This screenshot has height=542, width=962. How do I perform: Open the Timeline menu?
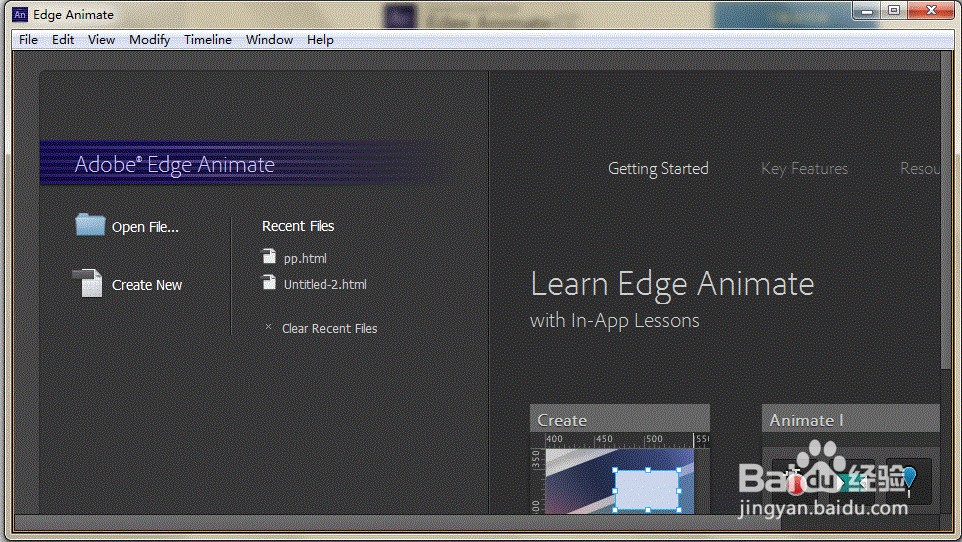click(208, 40)
